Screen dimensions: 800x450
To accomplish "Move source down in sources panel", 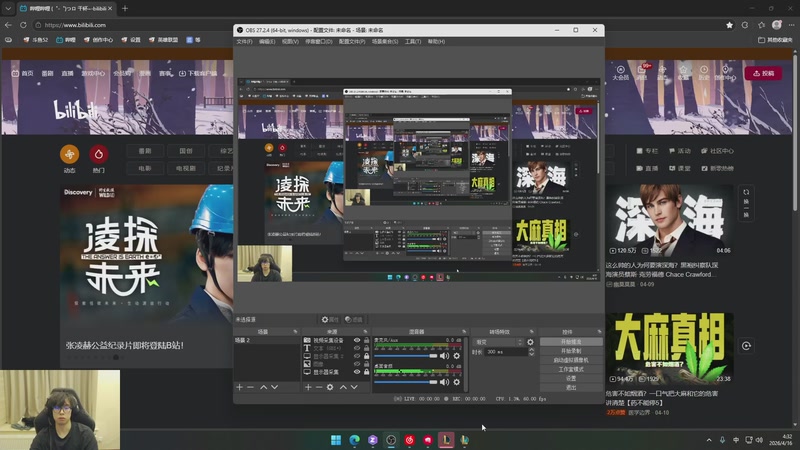I will click(354, 387).
